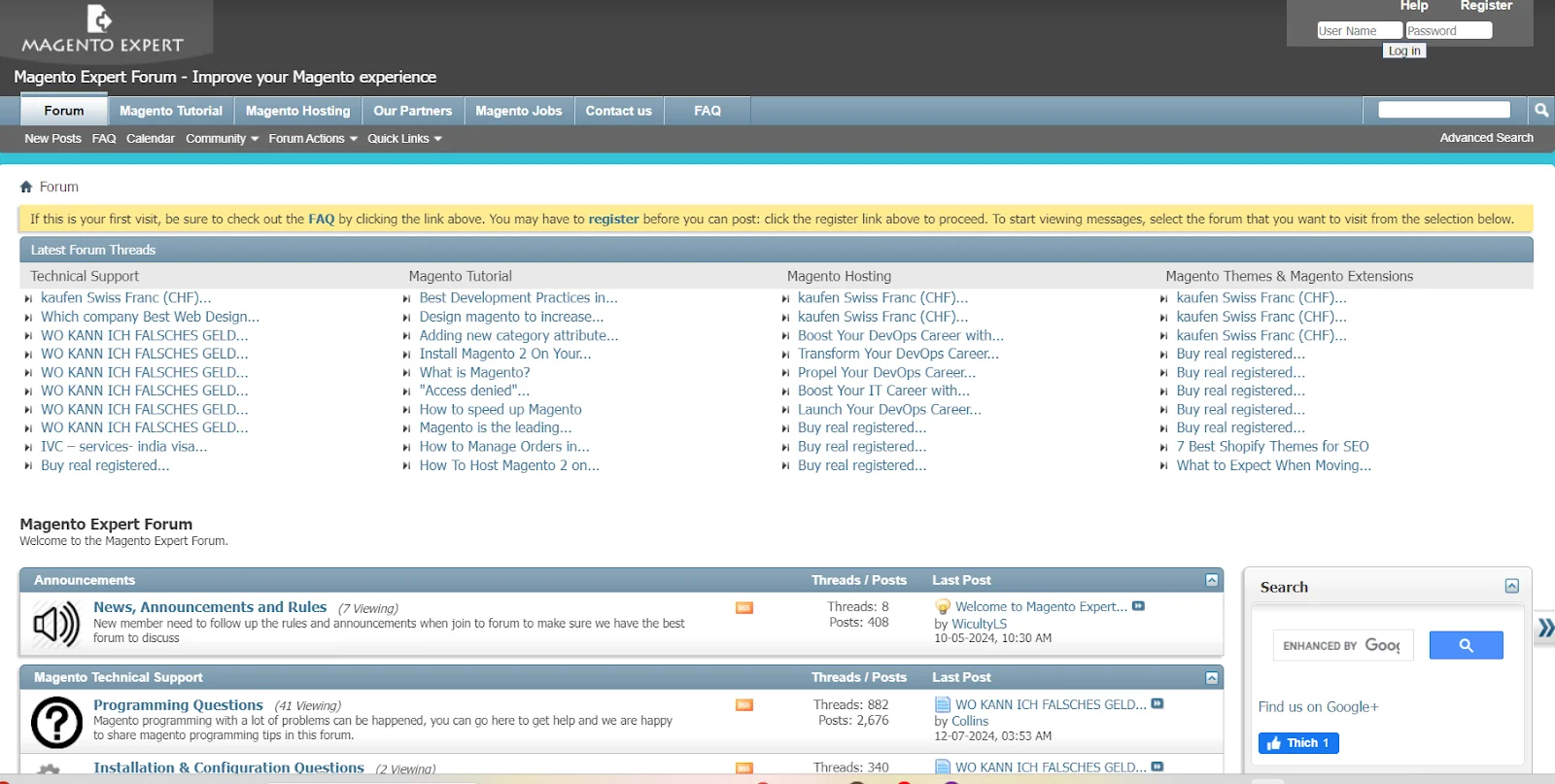Click the Thich like button
This screenshot has height=784, width=1555.
click(1298, 743)
